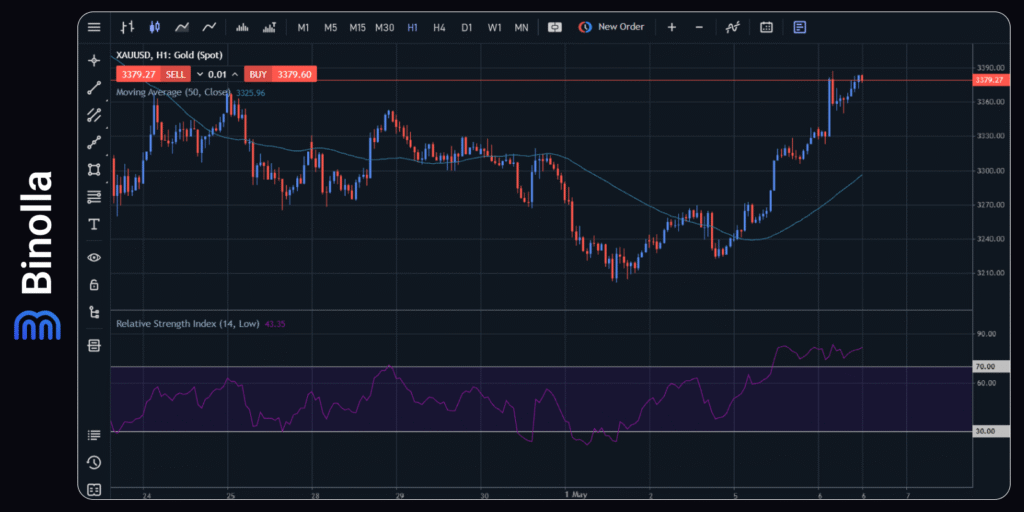1024x512 pixels.
Task: Toggle the one-click trading panel button
Action: point(555,27)
